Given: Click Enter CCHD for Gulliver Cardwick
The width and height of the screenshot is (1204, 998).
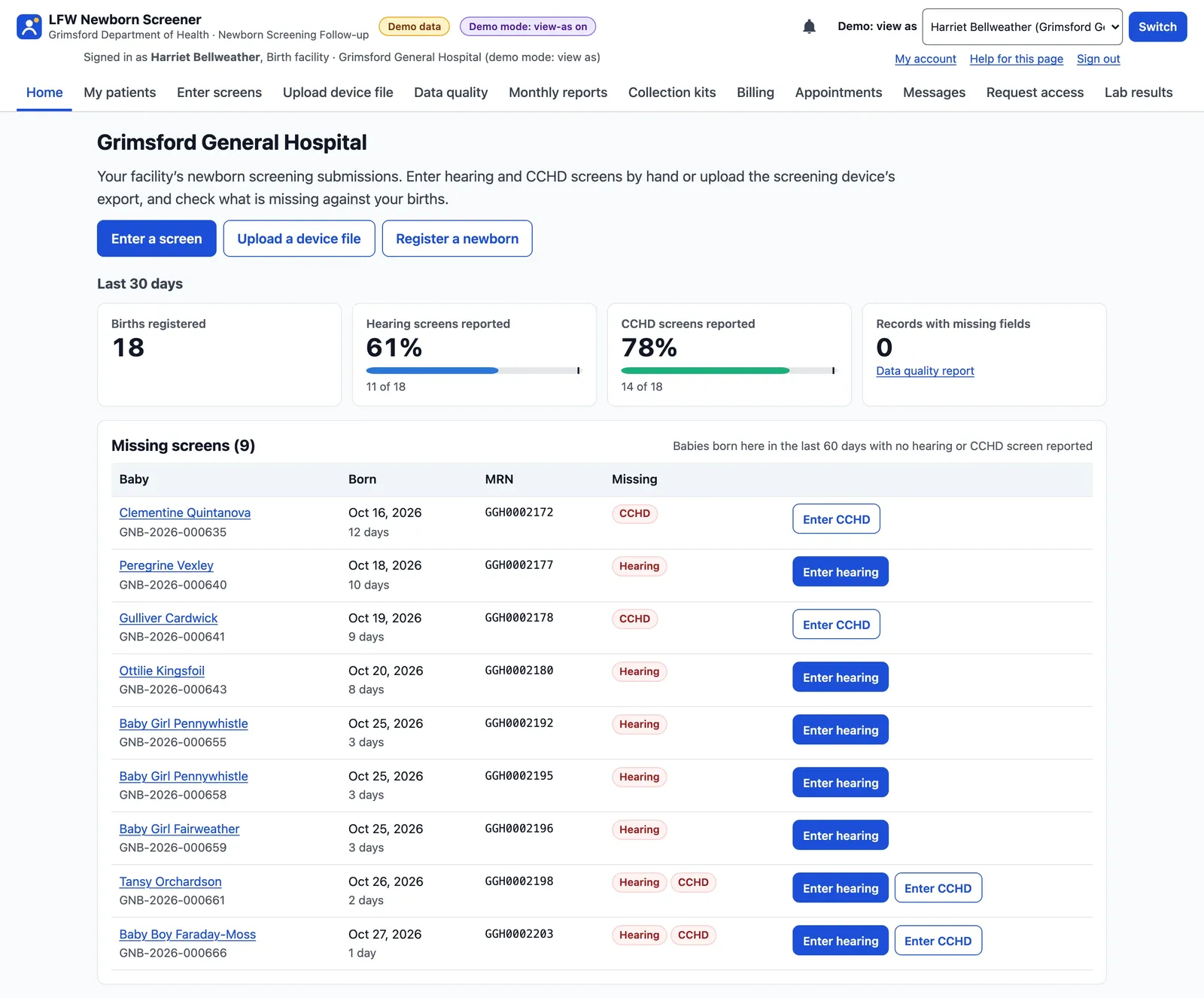Looking at the screenshot, I should pyautogui.click(x=836, y=625).
